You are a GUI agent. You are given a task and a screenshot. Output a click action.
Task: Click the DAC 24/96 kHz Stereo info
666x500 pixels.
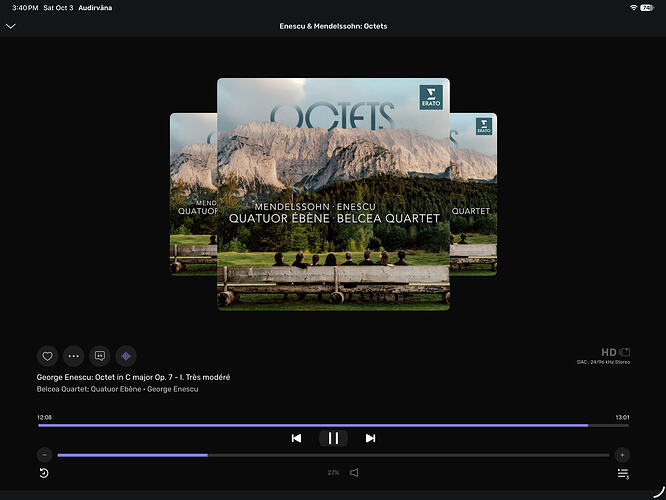(x=603, y=362)
